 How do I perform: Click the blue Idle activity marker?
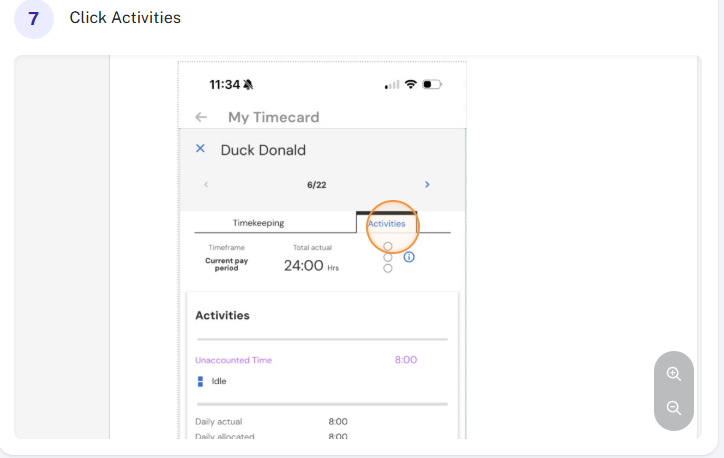tap(200, 381)
